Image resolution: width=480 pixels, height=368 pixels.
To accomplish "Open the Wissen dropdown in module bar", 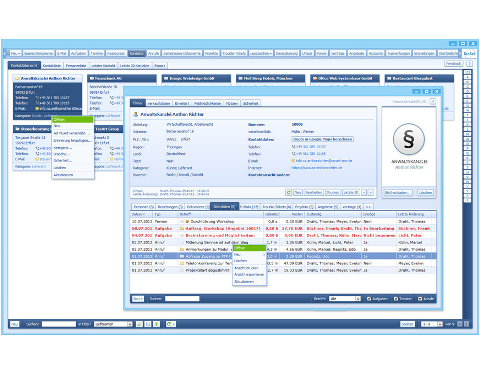I will click(x=261, y=53).
